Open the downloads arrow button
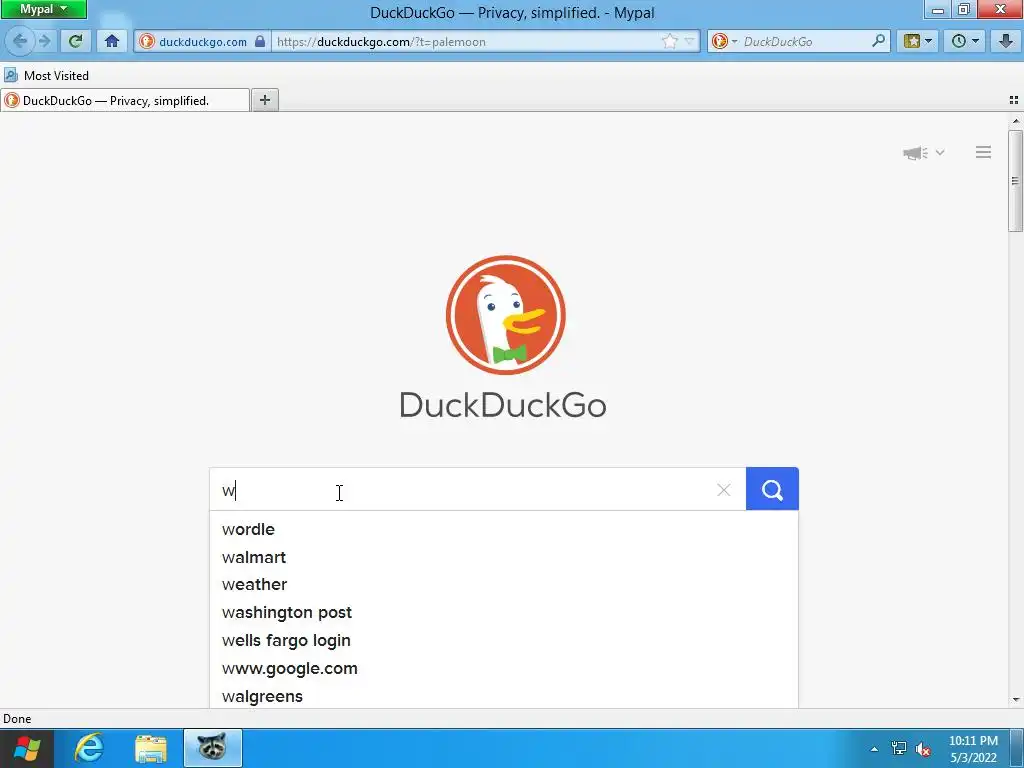 pos(1005,41)
